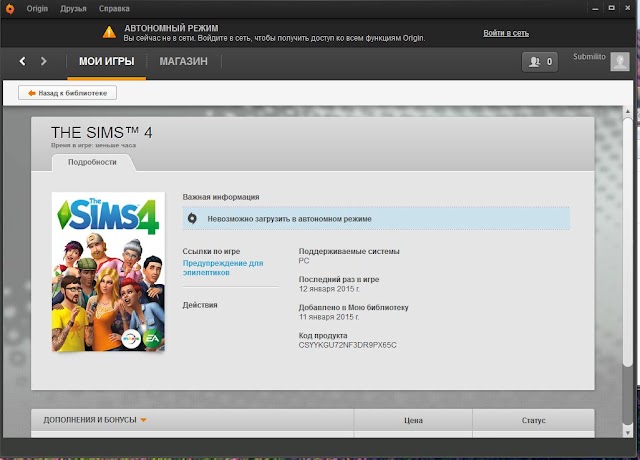Viewport: 640px width, 460px height.
Task: Open the profile avatar image
Action: tap(620, 62)
